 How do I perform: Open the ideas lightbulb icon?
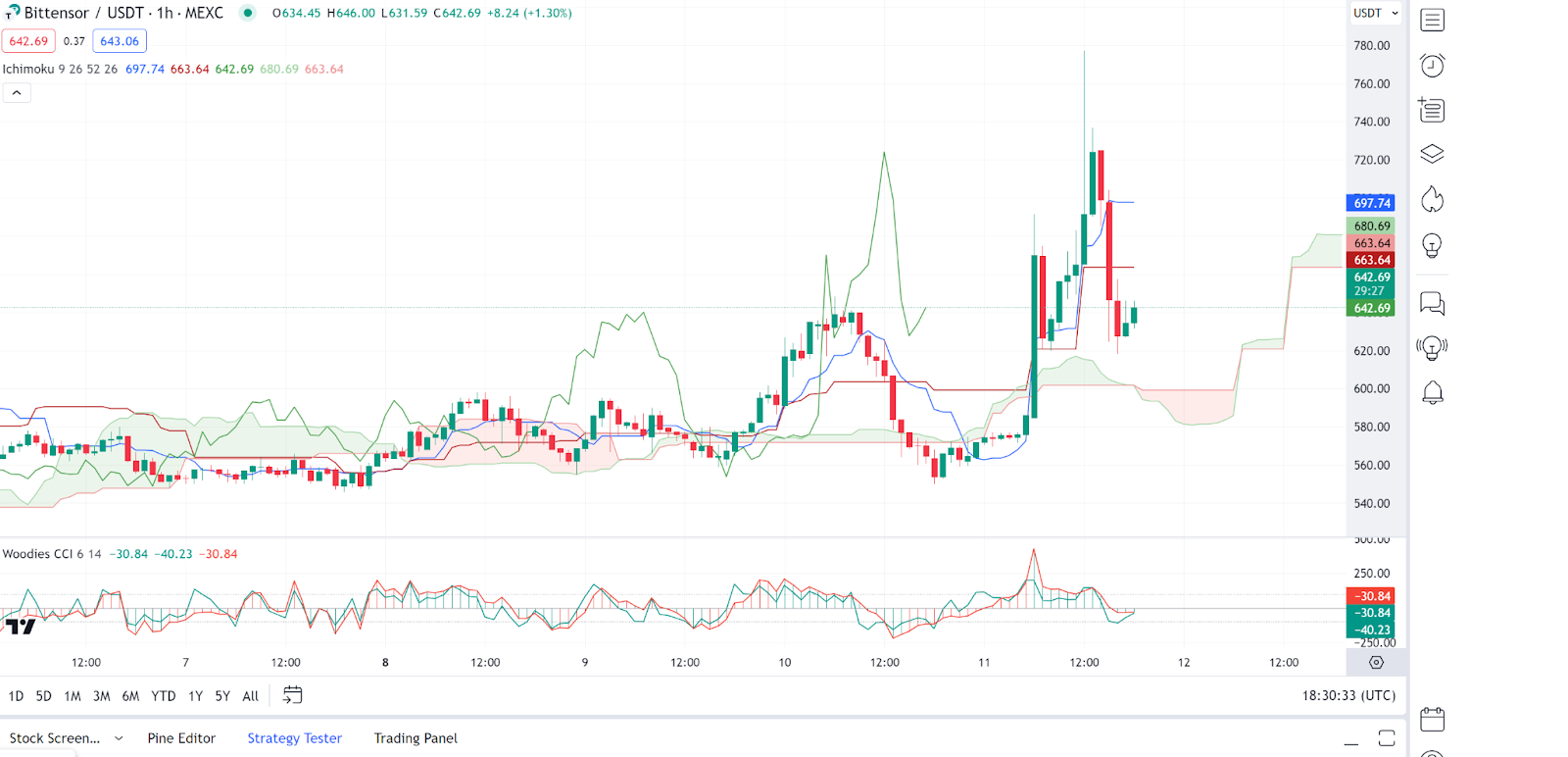[x=1432, y=245]
